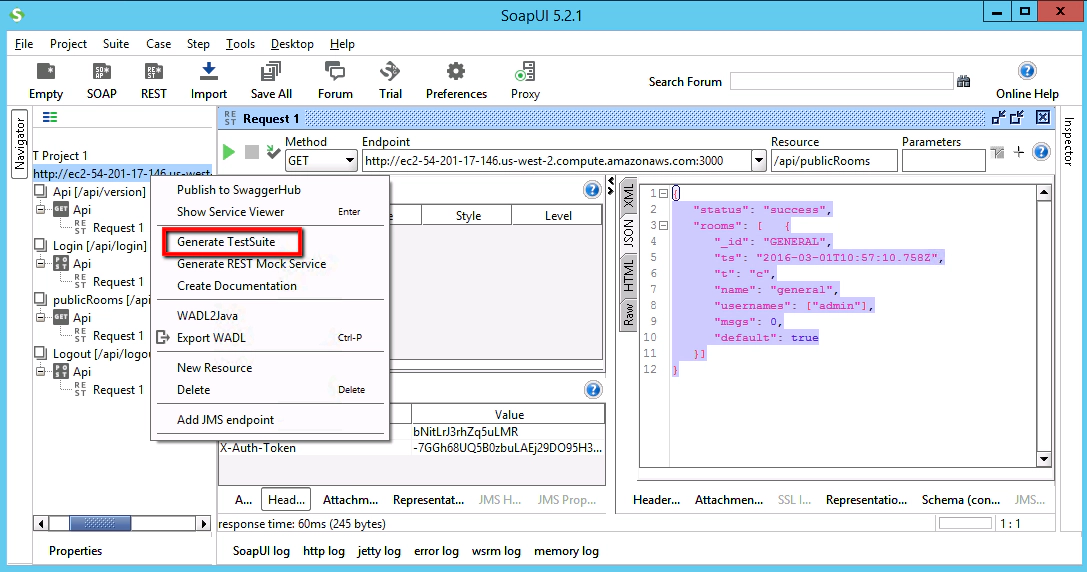1087x572 pixels.
Task: Toggle the request/response splitter arrows
Action: pos(611,186)
